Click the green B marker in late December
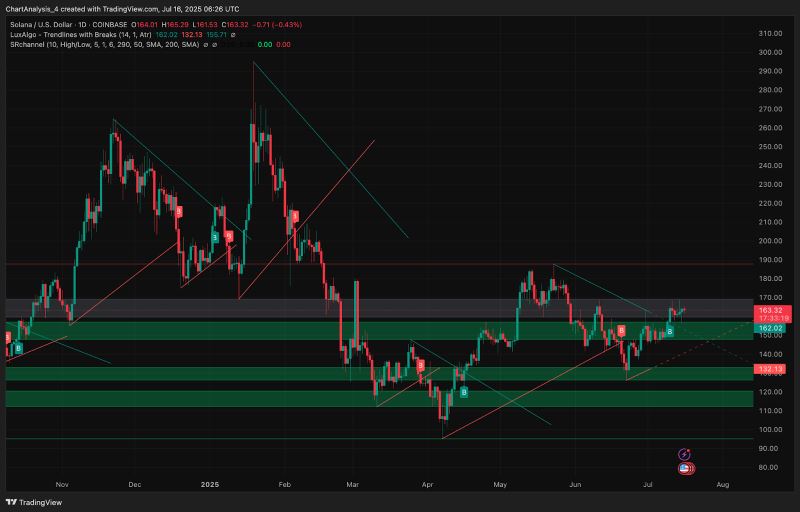The width and height of the screenshot is (800, 512). [x=215, y=237]
